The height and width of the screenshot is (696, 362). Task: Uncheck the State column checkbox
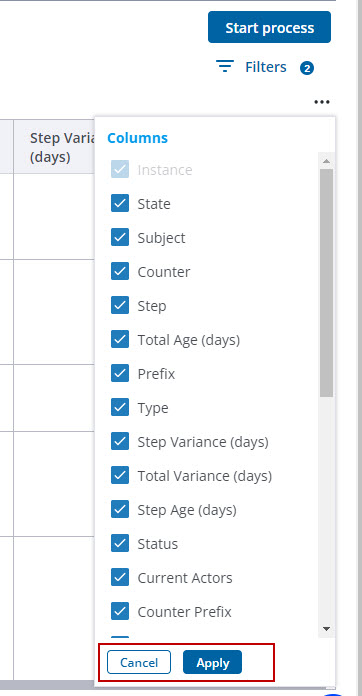pyautogui.click(x=120, y=204)
